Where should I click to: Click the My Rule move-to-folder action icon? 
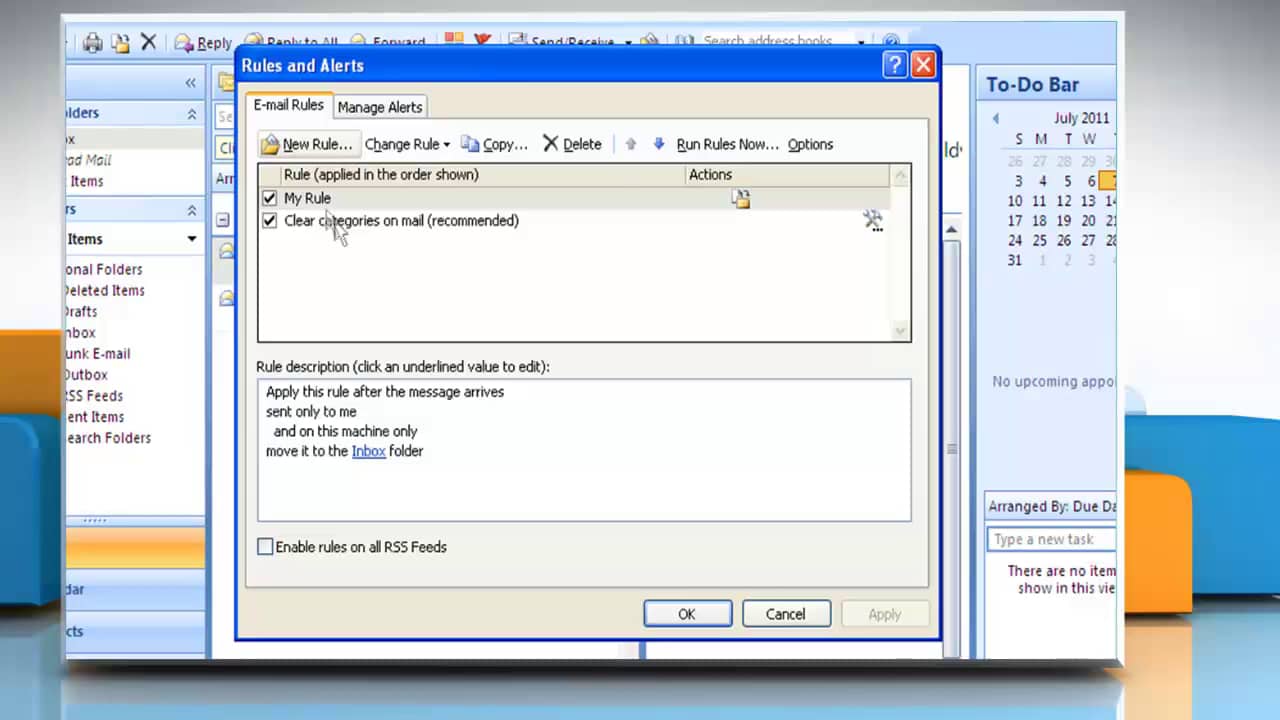click(740, 199)
